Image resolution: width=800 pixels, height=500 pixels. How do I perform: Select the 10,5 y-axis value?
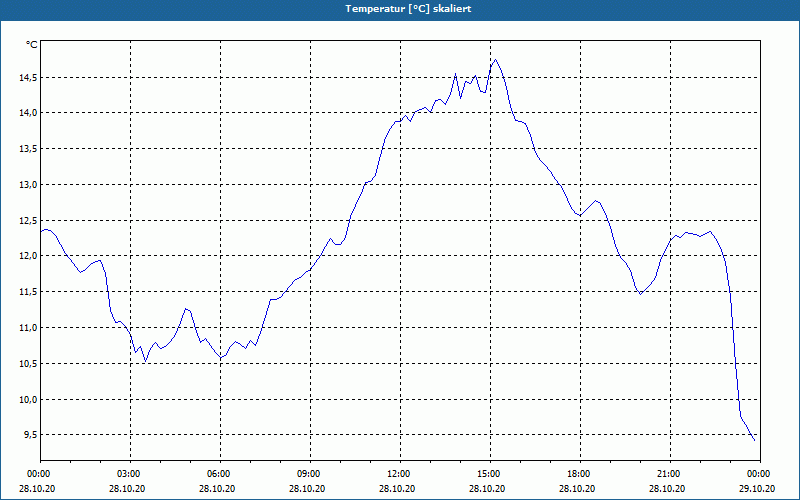pos(28,363)
